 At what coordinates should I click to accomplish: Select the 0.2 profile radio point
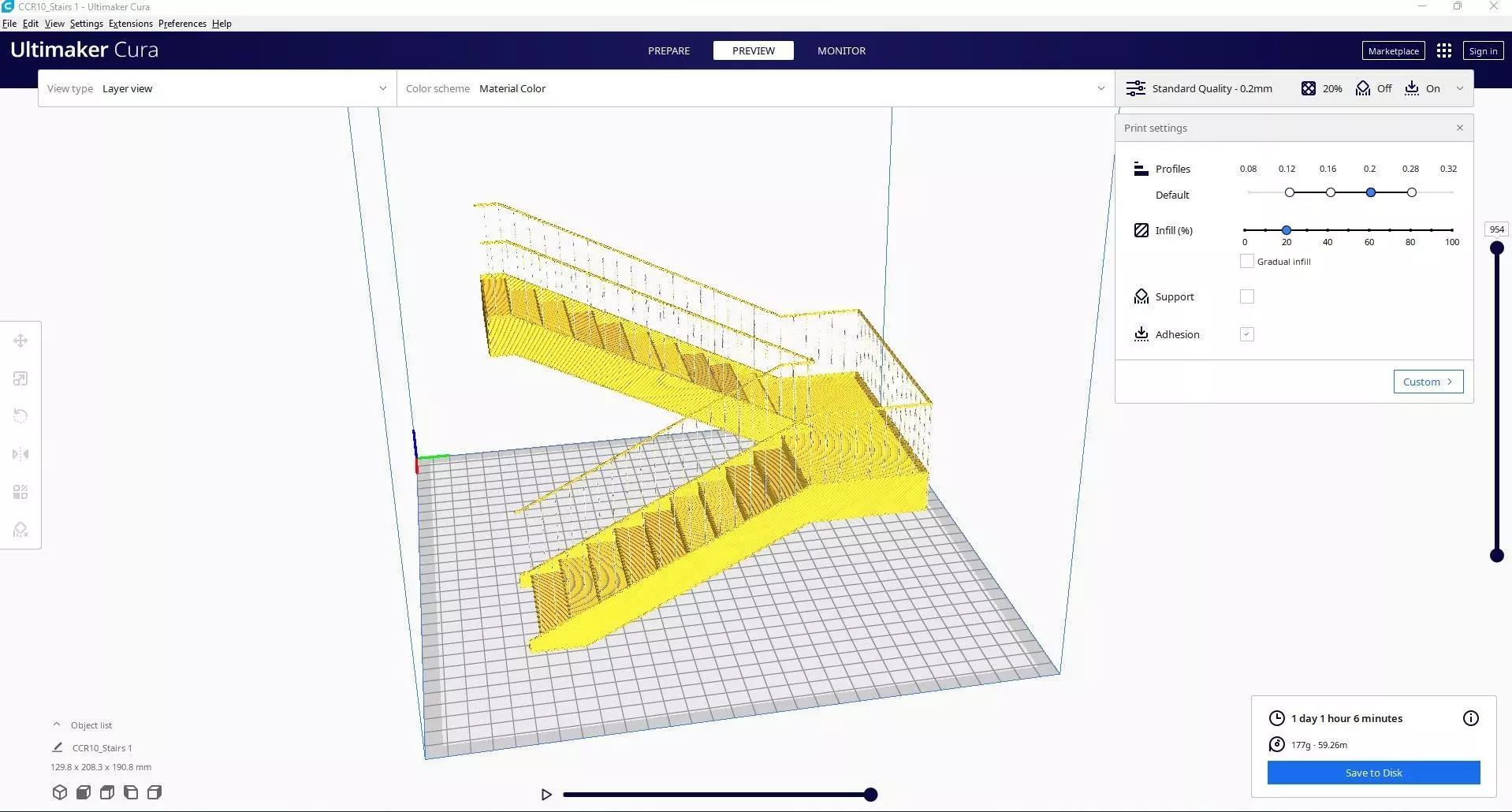1371,192
